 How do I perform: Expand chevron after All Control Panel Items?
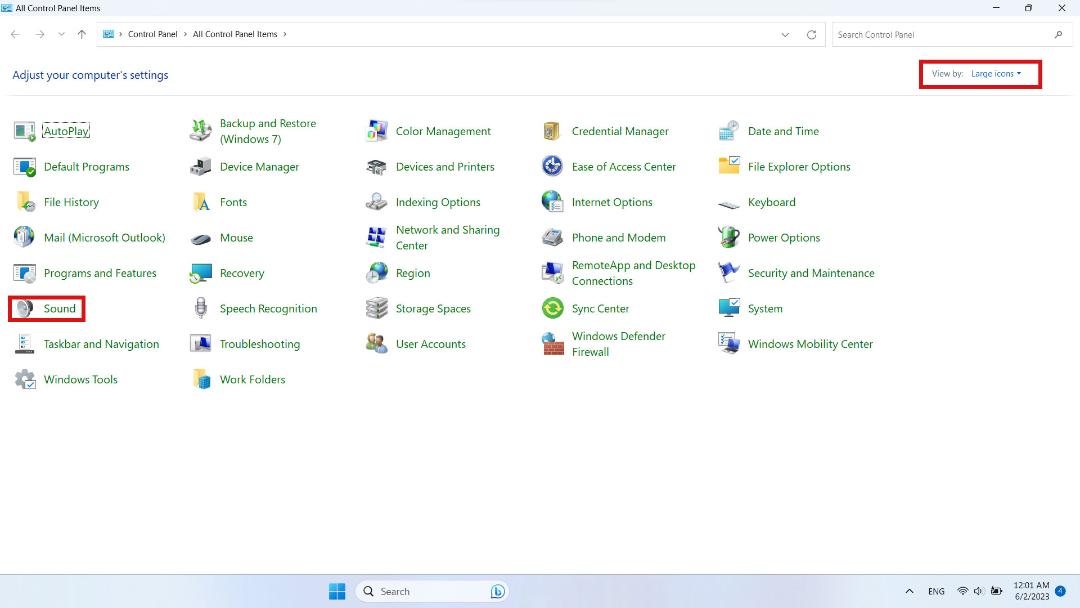284,34
